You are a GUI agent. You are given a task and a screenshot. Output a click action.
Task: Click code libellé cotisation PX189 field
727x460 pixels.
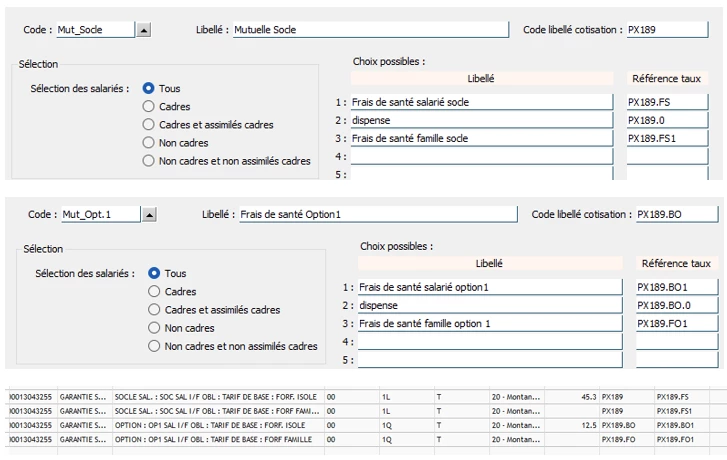click(667, 30)
